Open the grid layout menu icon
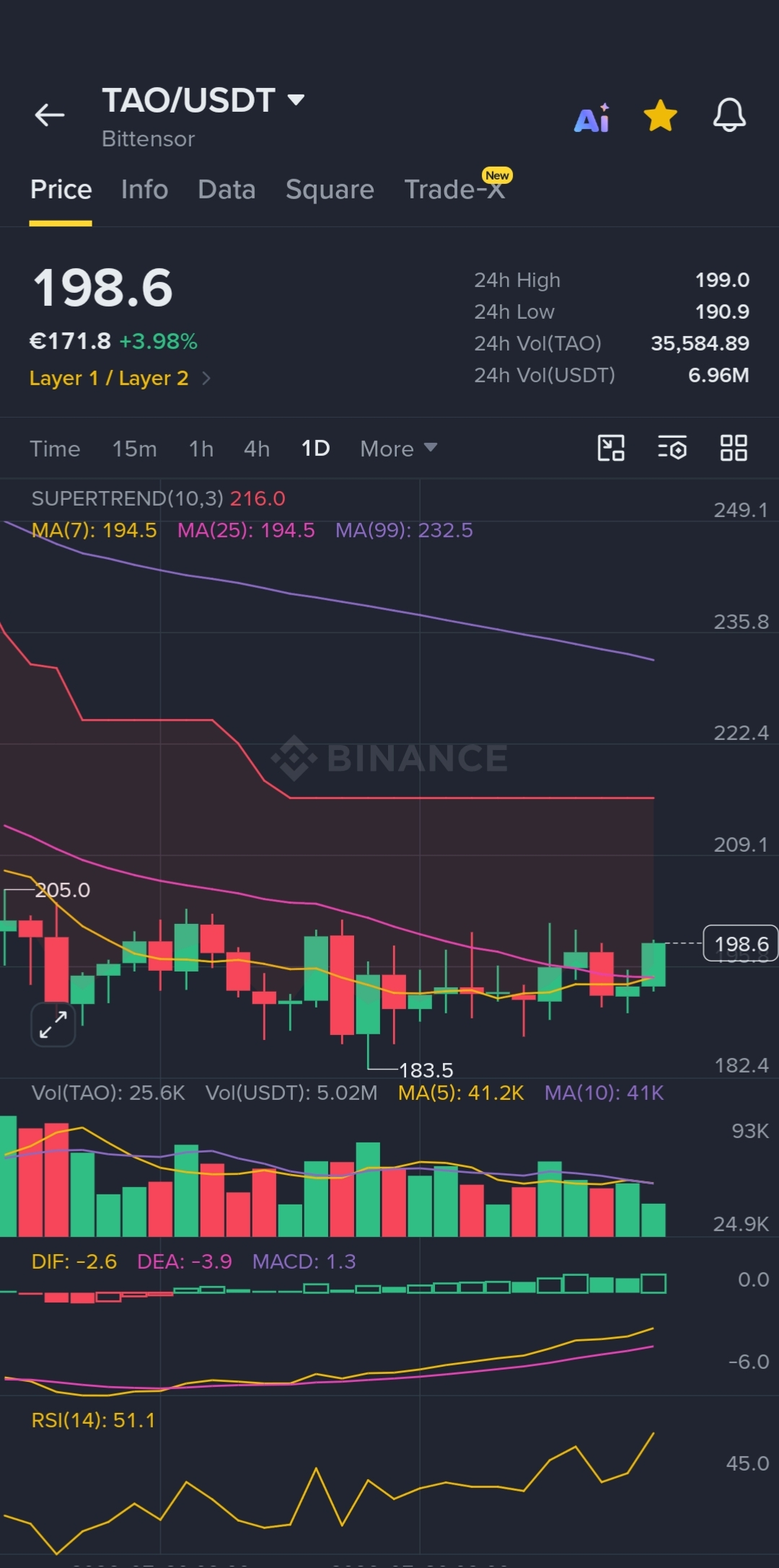The image size is (779, 1568). [734, 448]
